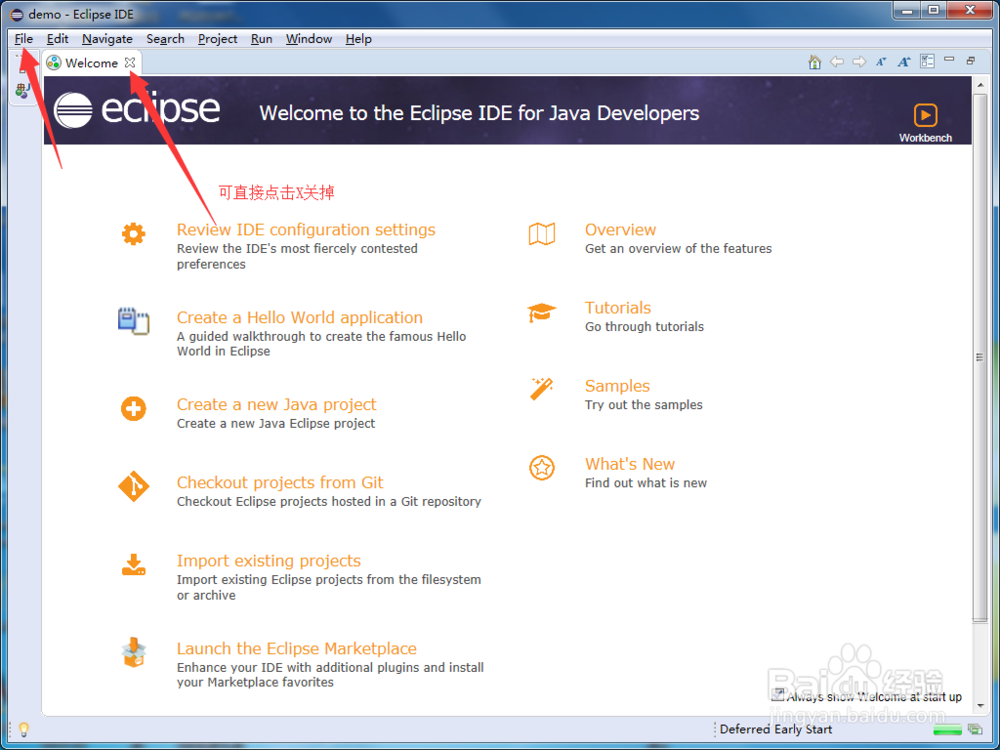Open Launch the Eclipse Marketplace link
This screenshot has width=1000, height=750.
(x=297, y=649)
